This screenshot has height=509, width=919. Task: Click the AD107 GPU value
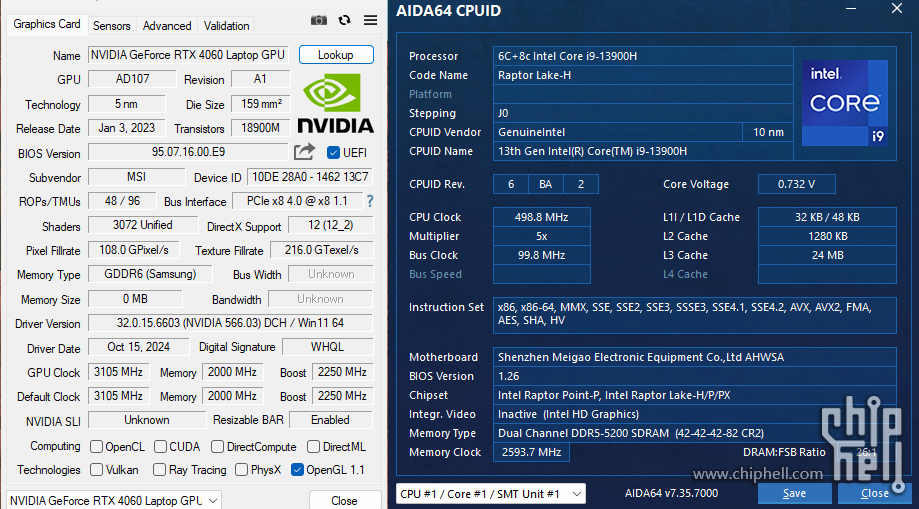tap(132, 79)
